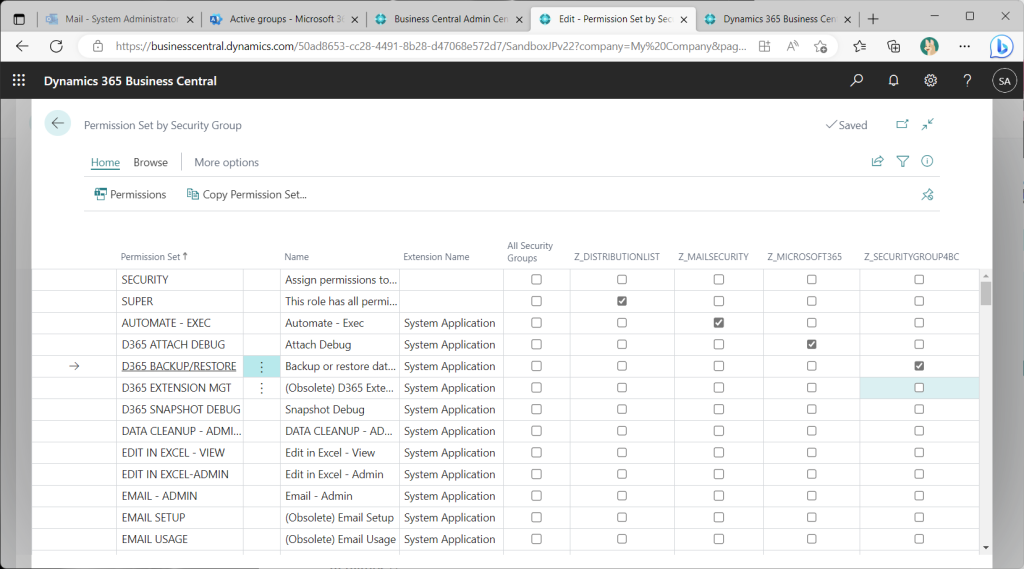Check EDIT IN EXCEL - VIEW for Z_MICROSOFT365
The width and height of the screenshot is (1024, 569).
(811, 453)
